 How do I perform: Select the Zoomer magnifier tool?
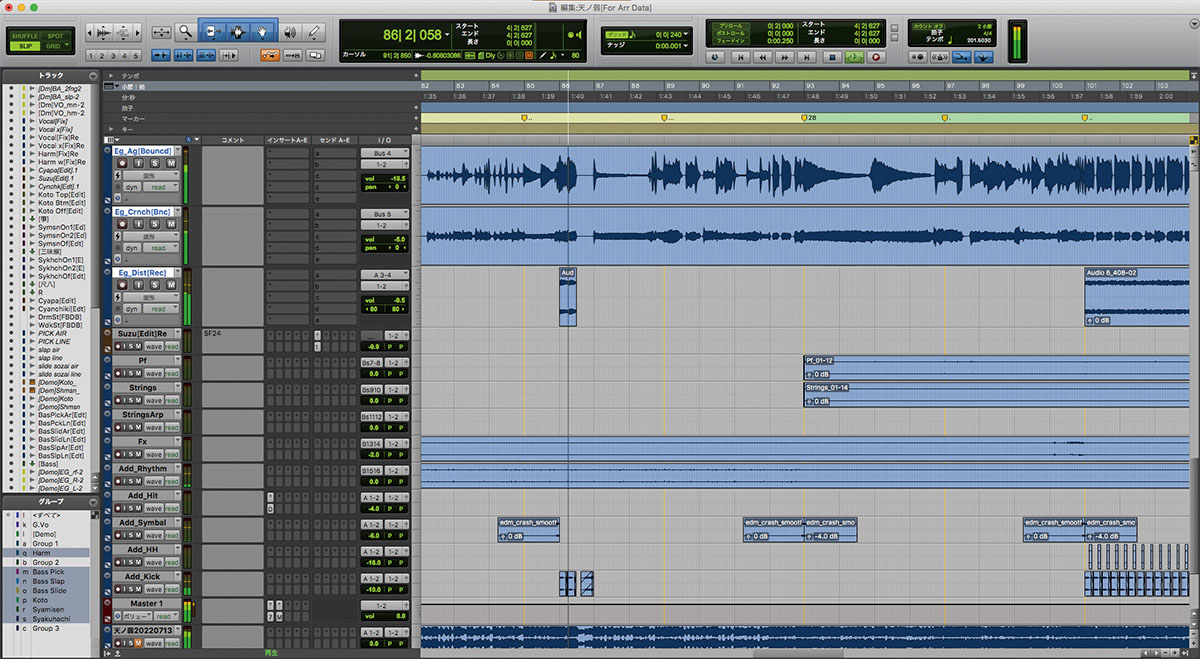tap(185, 32)
